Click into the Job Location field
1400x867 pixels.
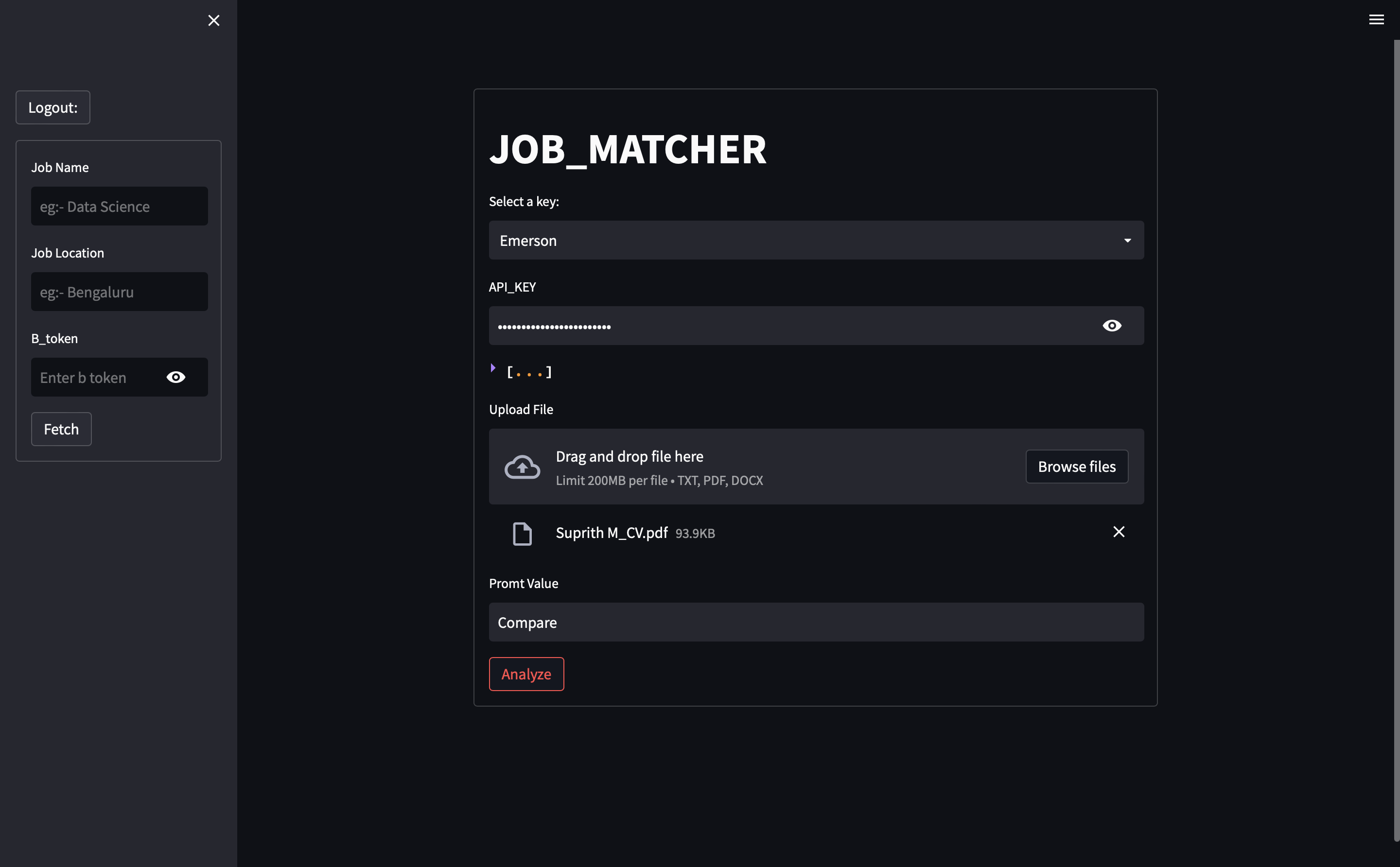tap(119, 292)
